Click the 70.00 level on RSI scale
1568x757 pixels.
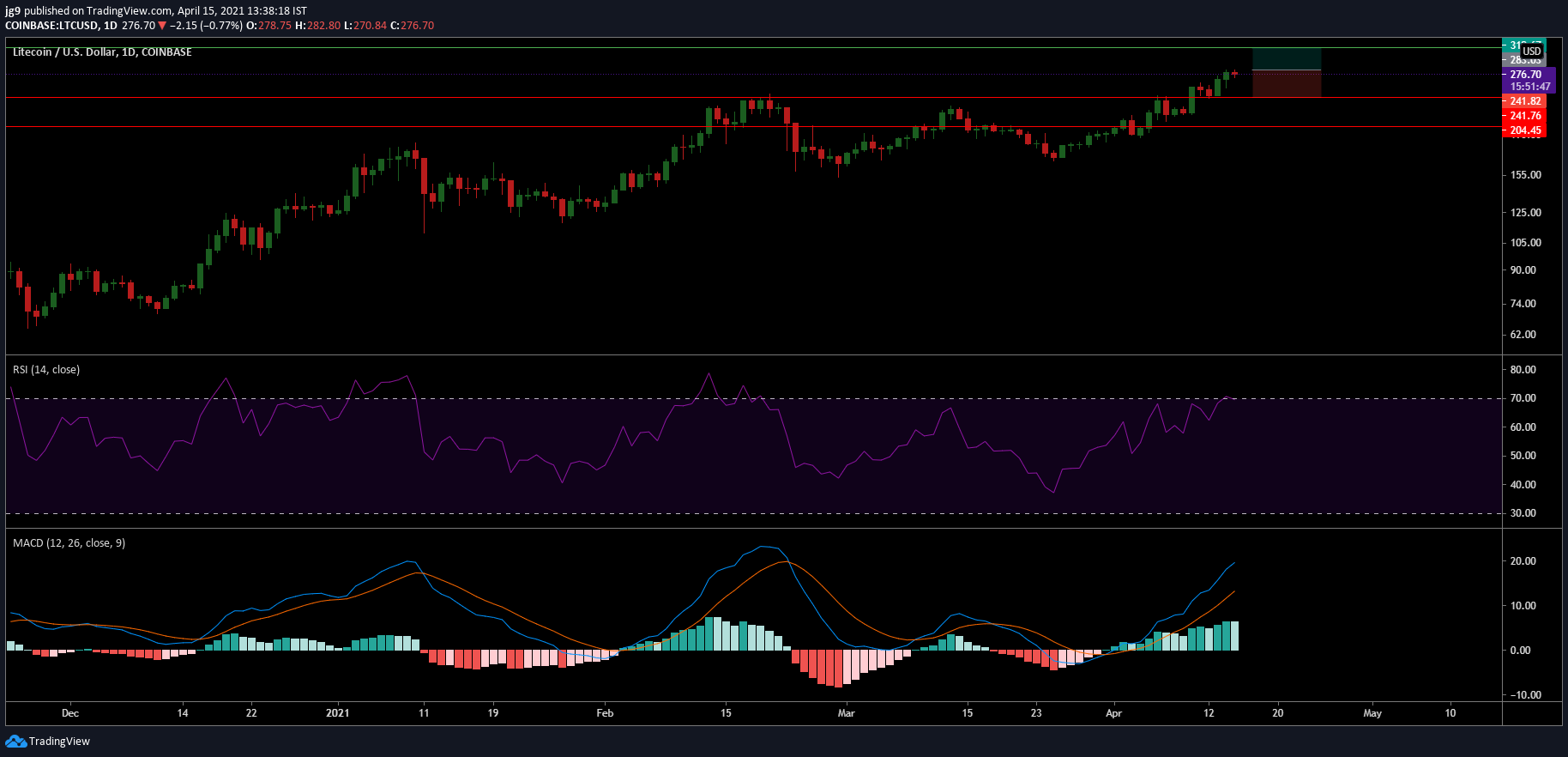1523,398
